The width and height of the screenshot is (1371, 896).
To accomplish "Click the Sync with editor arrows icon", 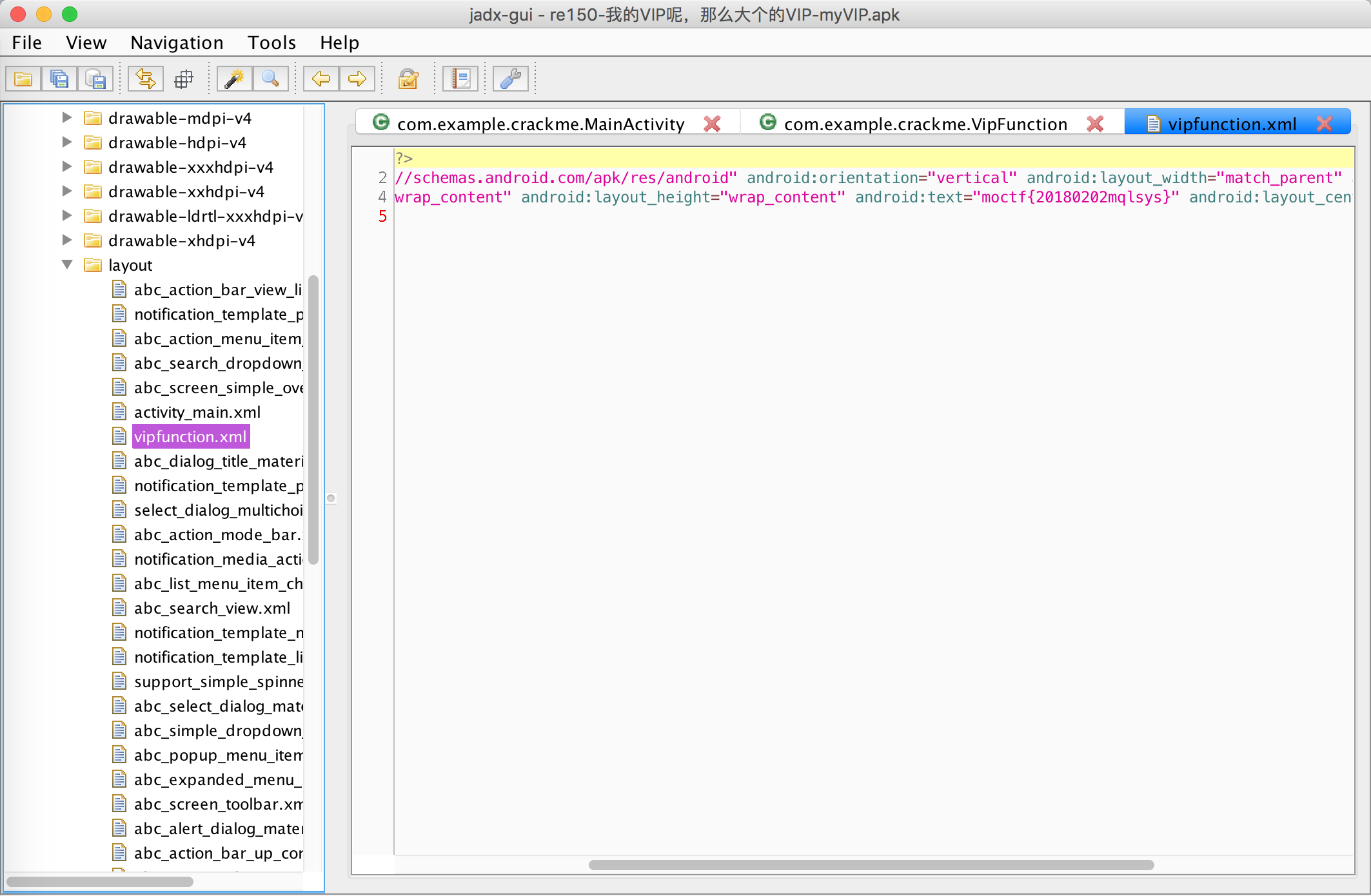I will [x=145, y=79].
